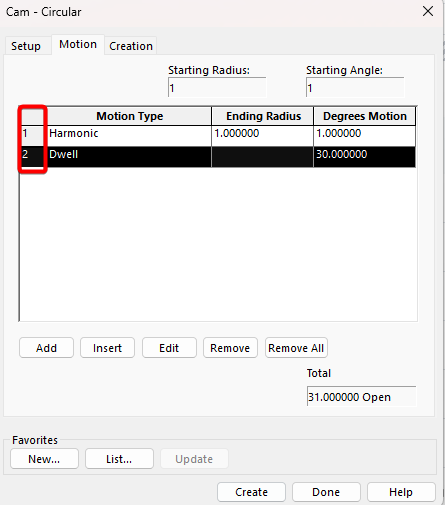Viewport: 445px width, 505px height.
Task: Select the Dwell motion row
Action: tap(217, 157)
